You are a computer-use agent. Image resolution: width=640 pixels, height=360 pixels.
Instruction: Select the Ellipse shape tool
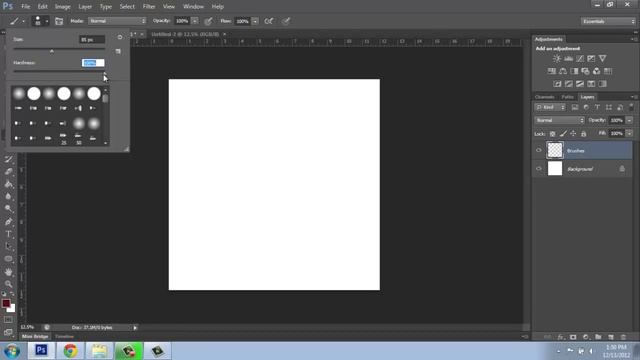[8, 259]
